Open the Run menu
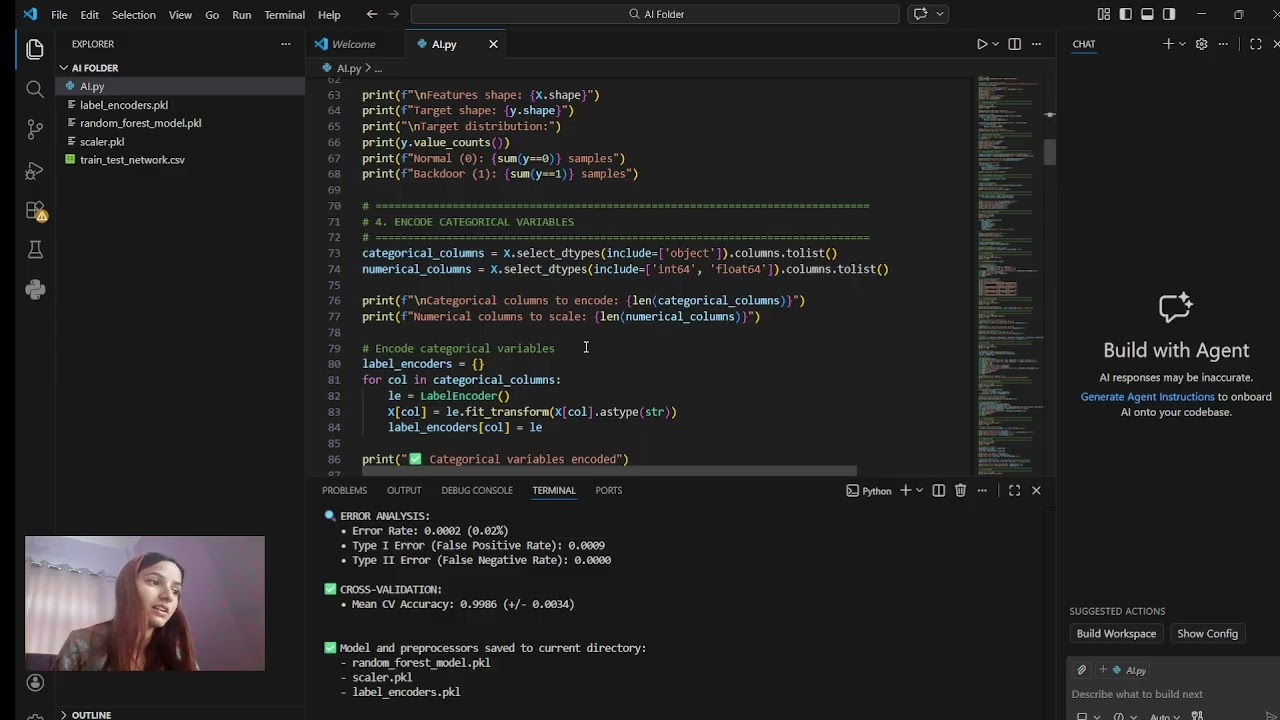Screen dimensions: 1280x720 (x=241, y=15)
